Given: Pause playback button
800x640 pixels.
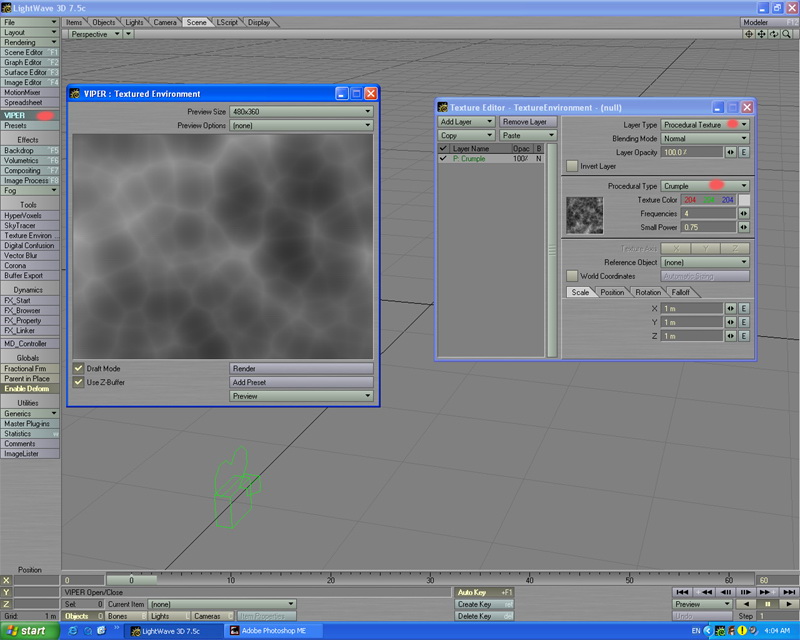Looking at the screenshot, I should click(767, 604).
